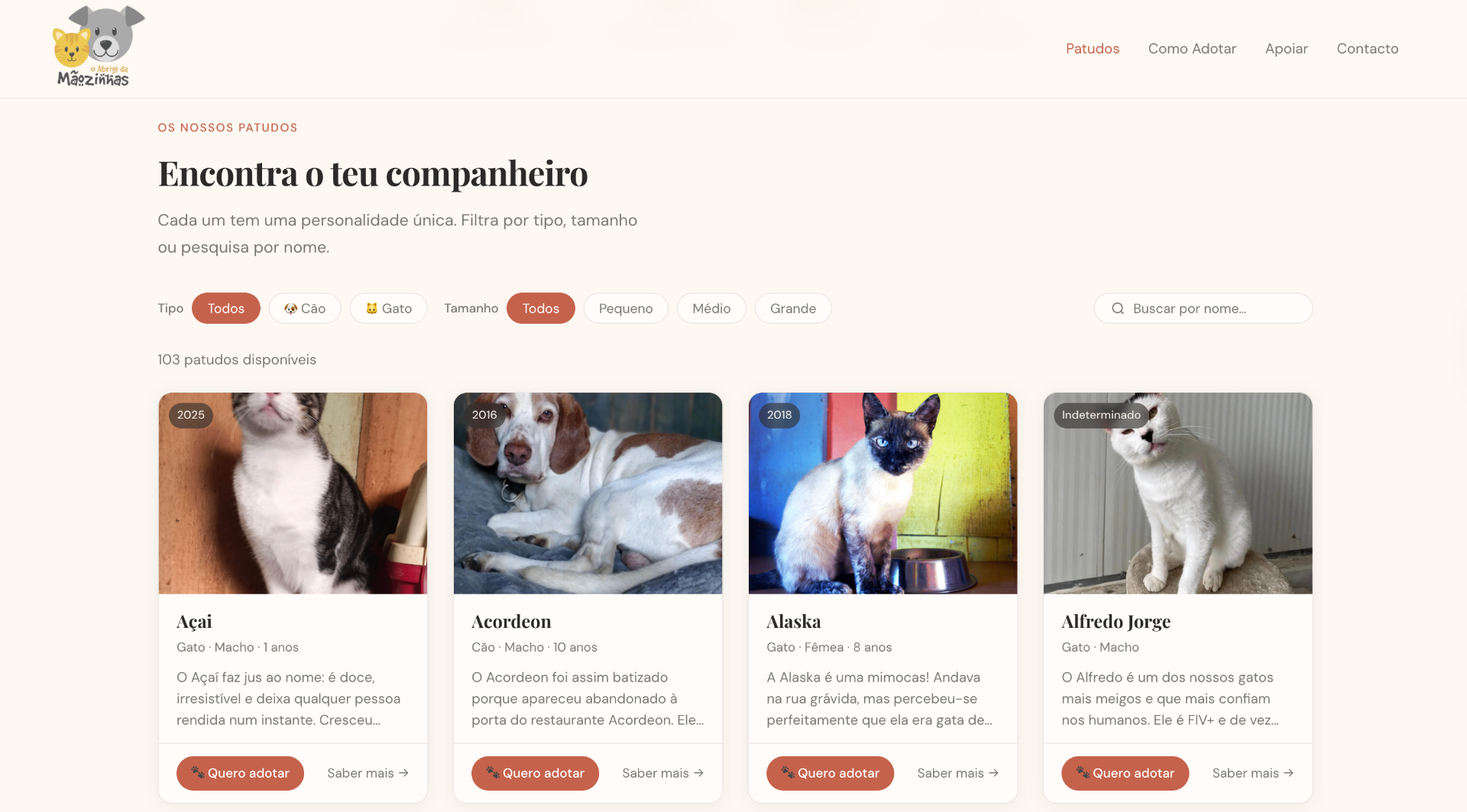Select Grande size filter
1467x812 pixels.
[x=793, y=309]
